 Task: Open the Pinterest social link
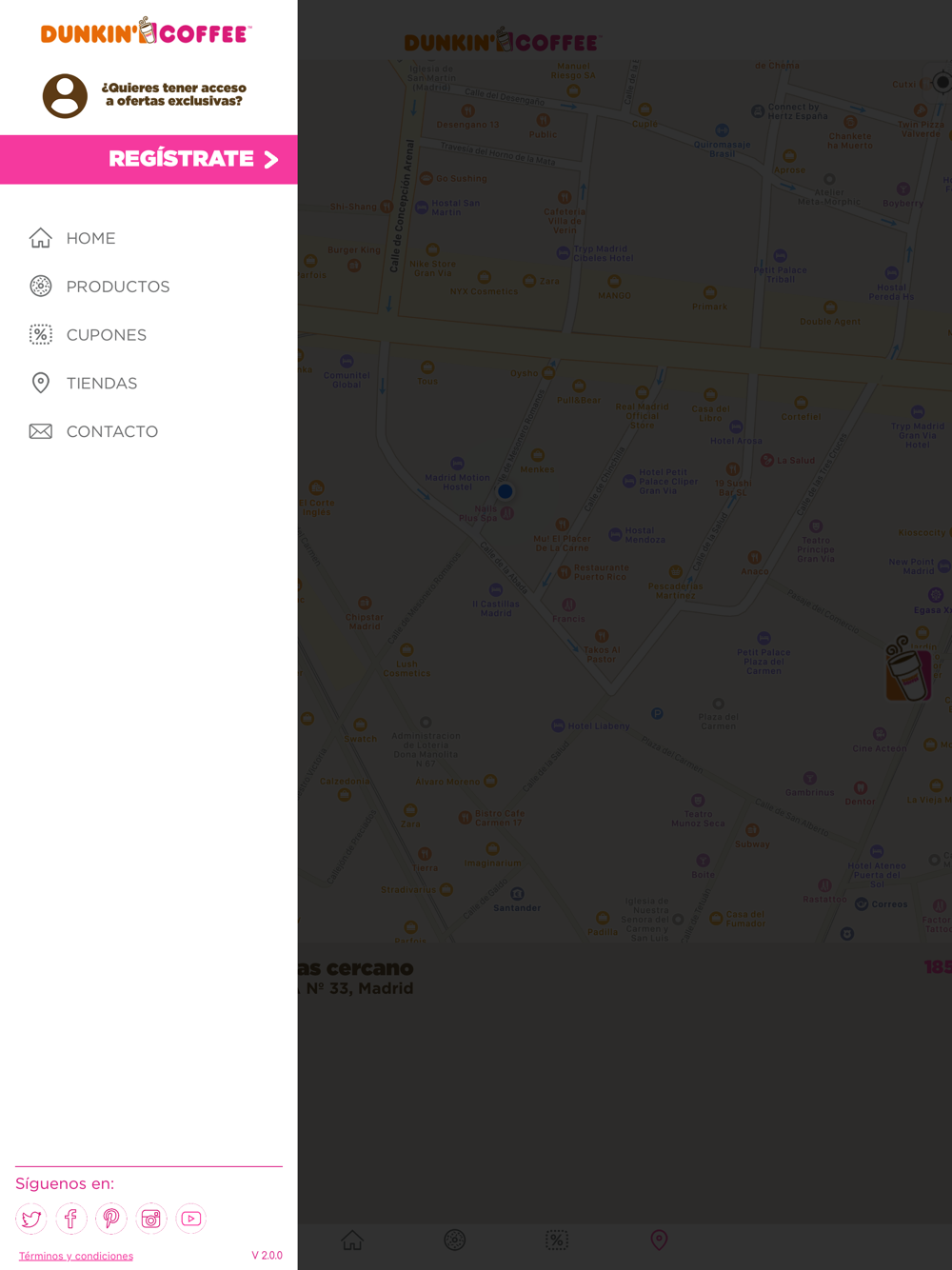pyautogui.click(x=111, y=1219)
